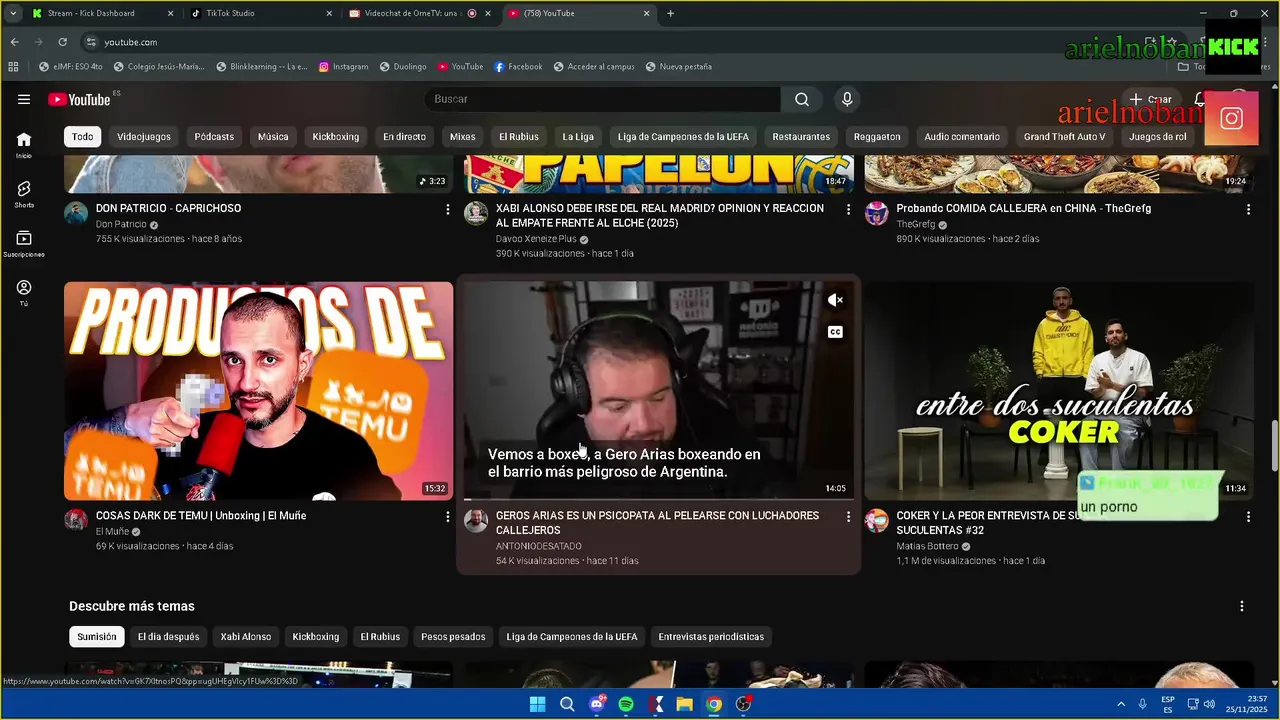Viewport: 1280px width, 720px height.
Task: Open Inicio in the left sidebar
Action: (x=24, y=145)
